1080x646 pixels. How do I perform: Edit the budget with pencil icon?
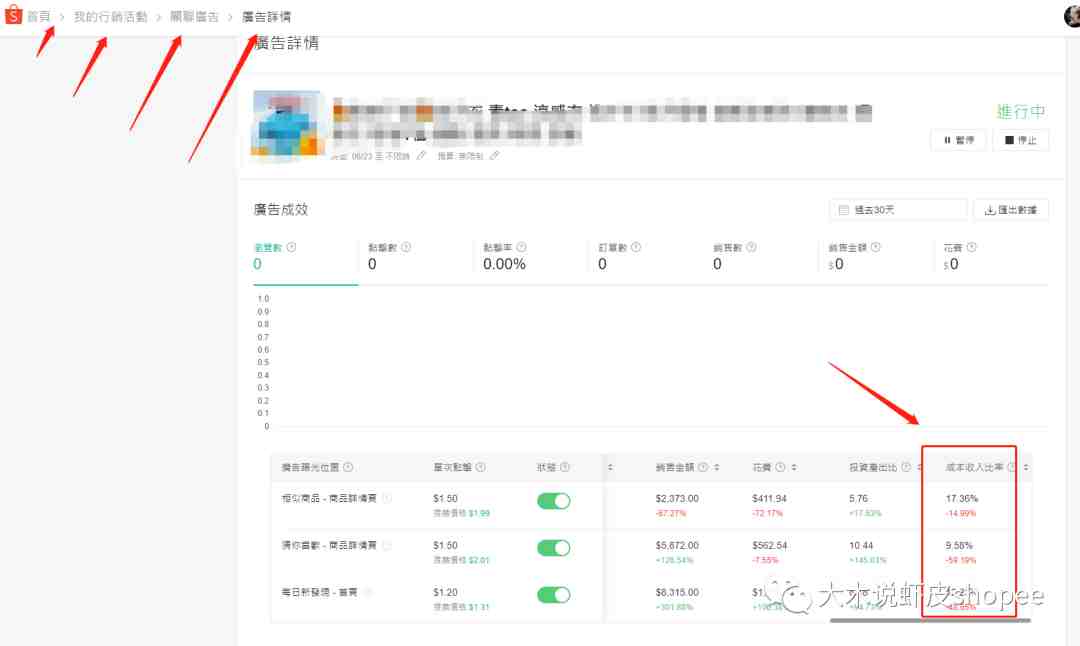pyautogui.click(x=494, y=156)
